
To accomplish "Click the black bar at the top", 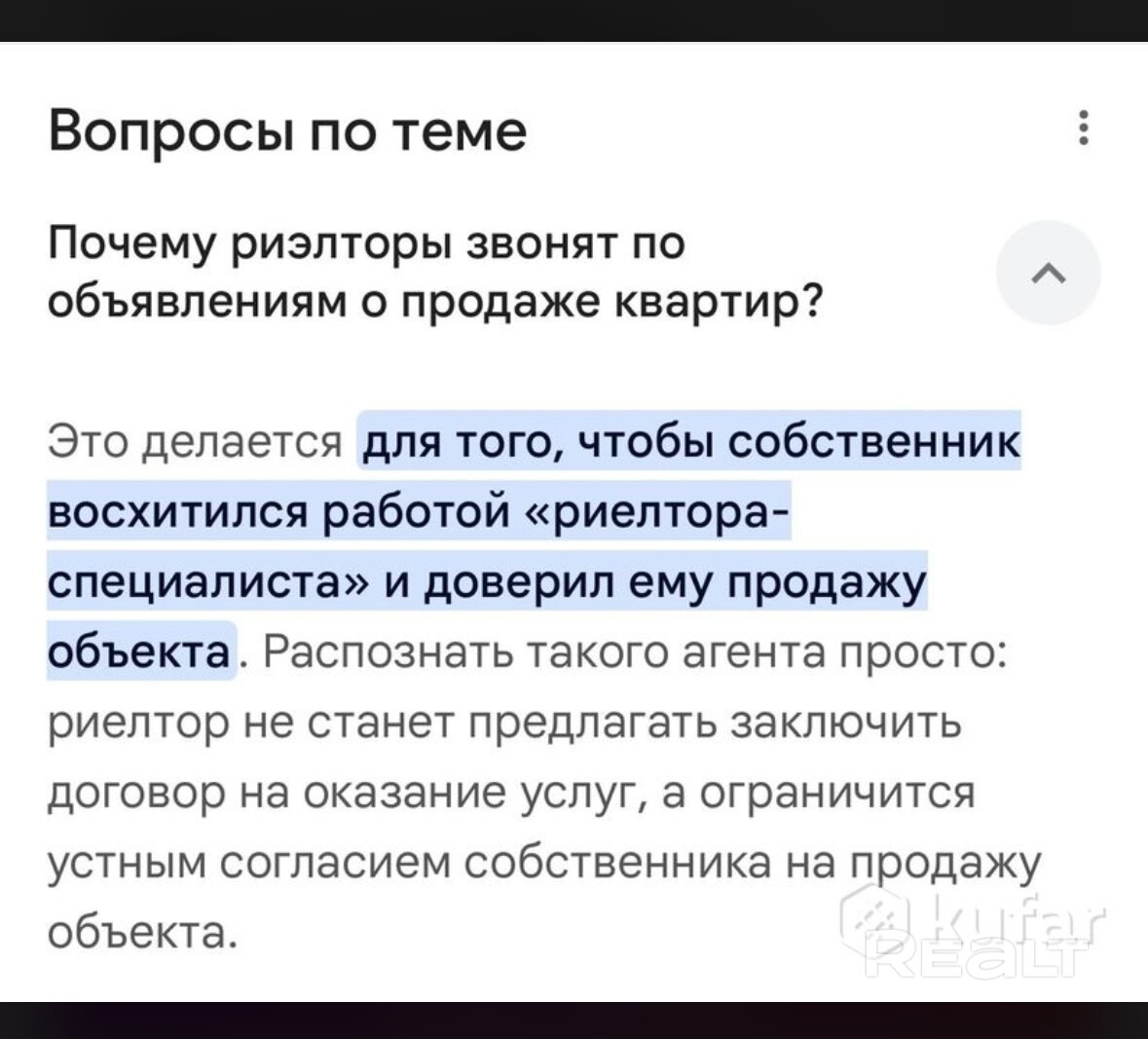I will pos(574,19).
